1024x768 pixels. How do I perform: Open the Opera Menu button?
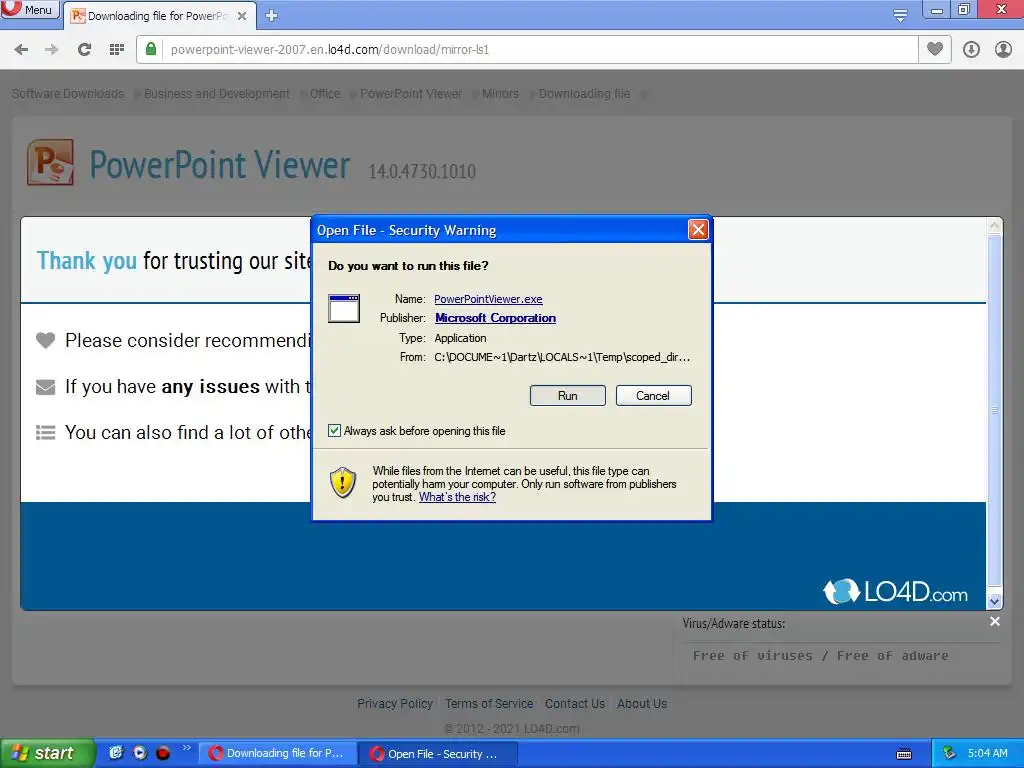click(x=29, y=9)
